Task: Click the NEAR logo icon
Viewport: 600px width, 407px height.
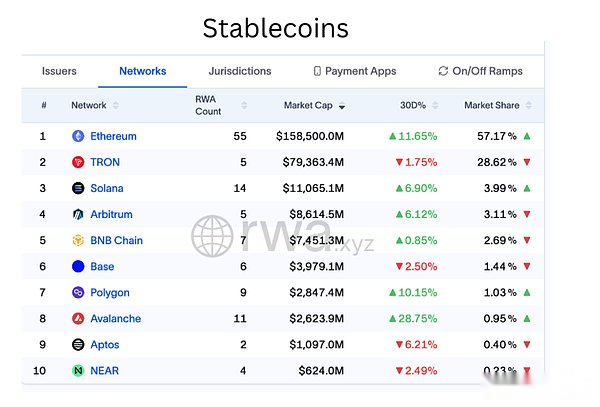Action: pyautogui.click(x=78, y=371)
